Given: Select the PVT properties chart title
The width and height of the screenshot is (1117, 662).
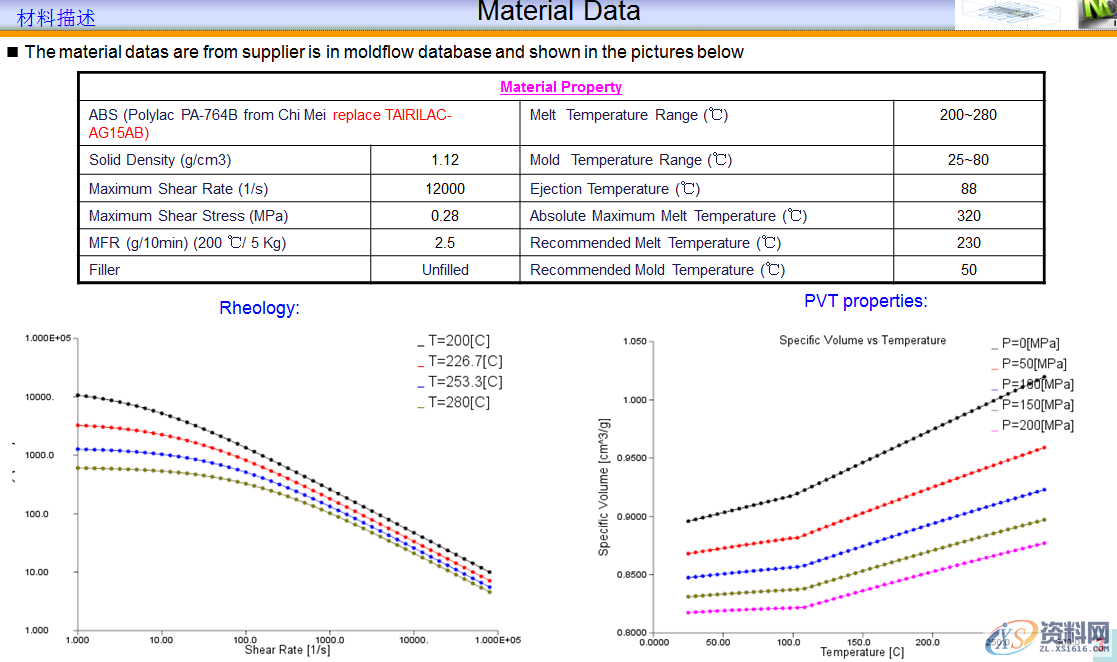Looking at the screenshot, I should click(865, 301).
